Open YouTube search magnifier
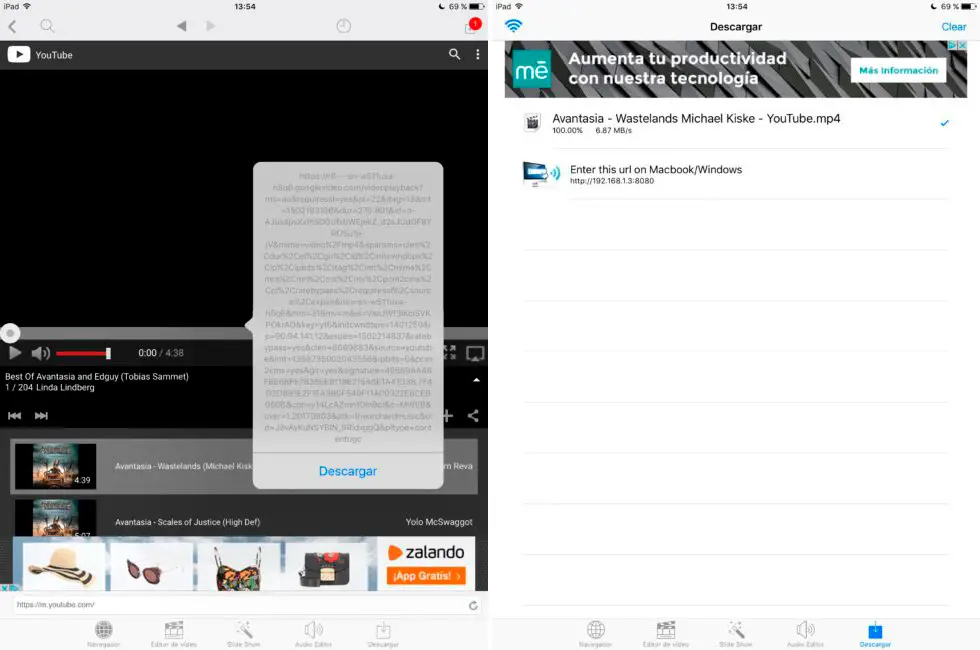The image size is (980, 650). 454,54
